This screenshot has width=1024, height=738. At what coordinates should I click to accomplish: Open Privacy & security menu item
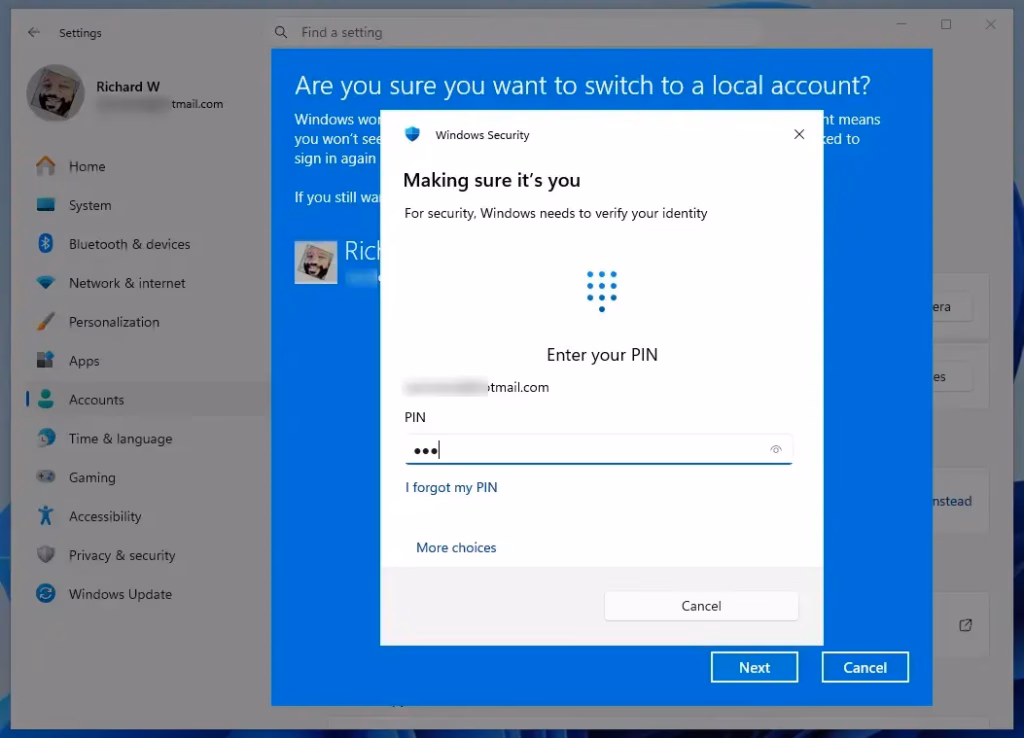122,555
